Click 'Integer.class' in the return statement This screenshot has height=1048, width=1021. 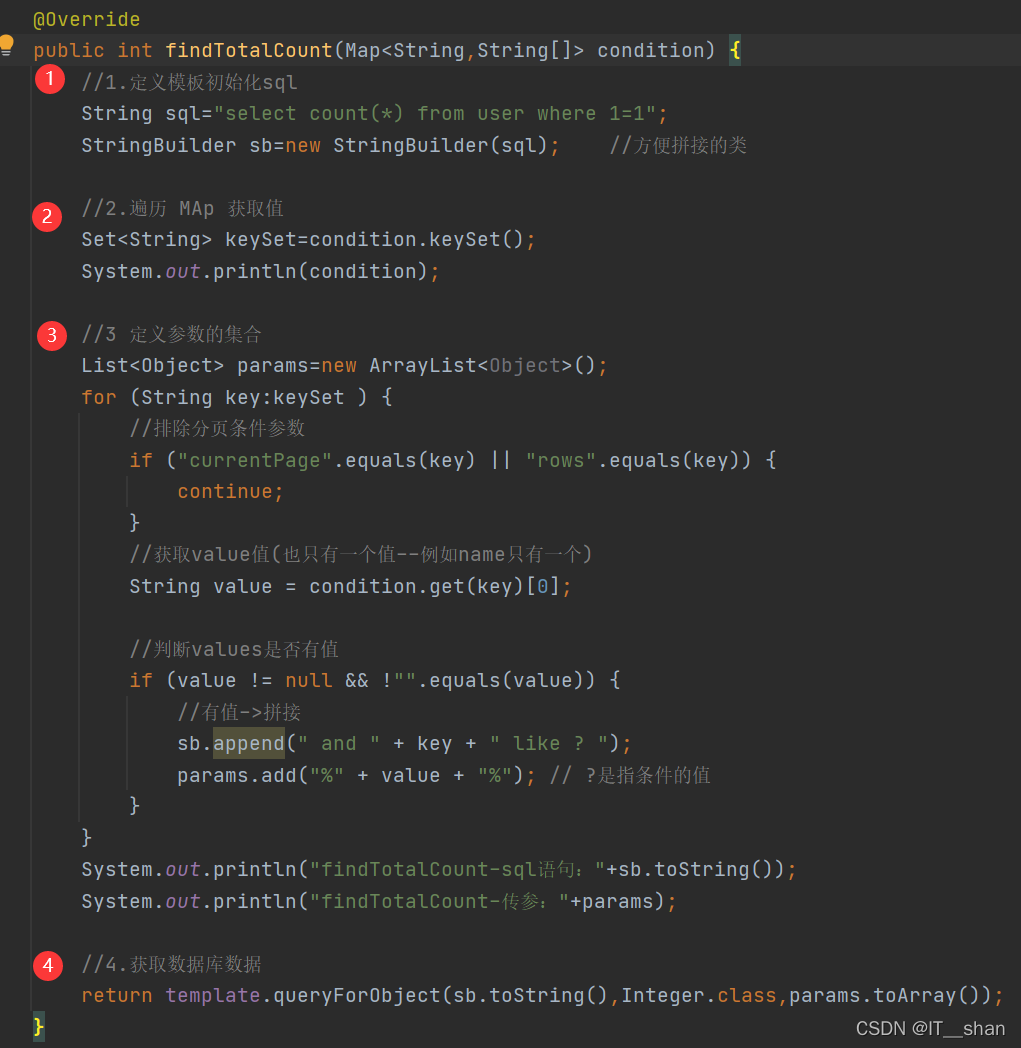pos(699,996)
